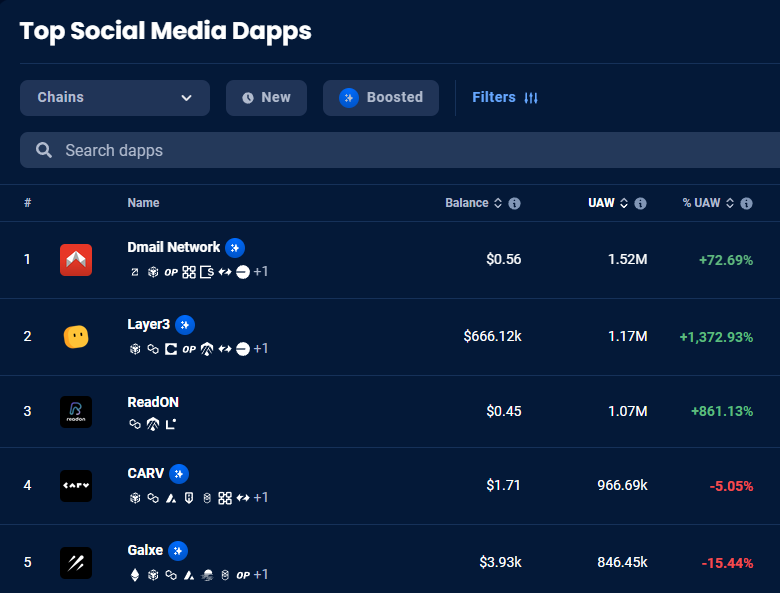Image resolution: width=780 pixels, height=593 pixels.
Task: Click the Top Social Media Dapps heading
Action: click(x=166, y=31)
